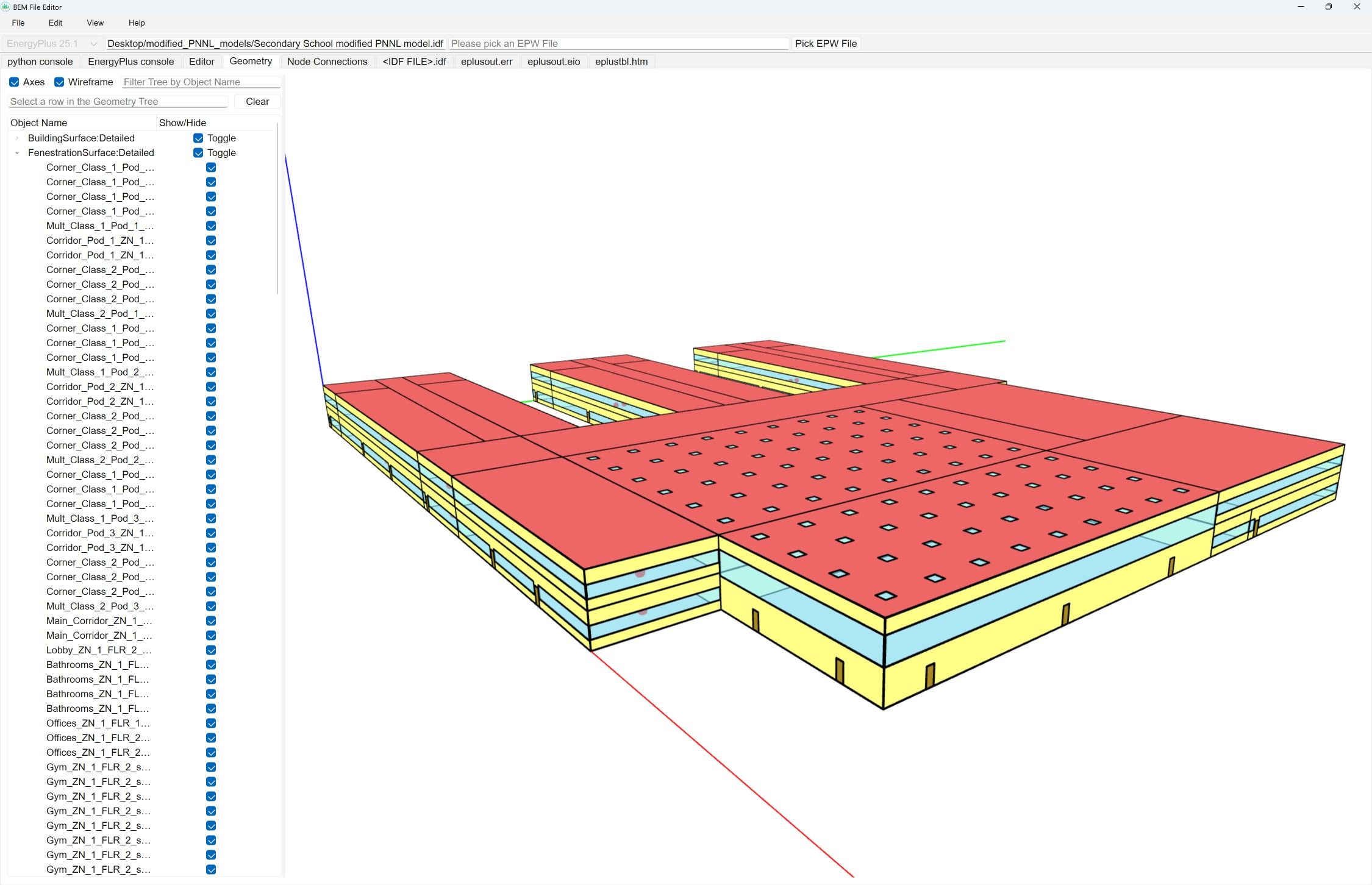Click the Pick EPW File button
1372x885 pixels.
tap(826, 44)
